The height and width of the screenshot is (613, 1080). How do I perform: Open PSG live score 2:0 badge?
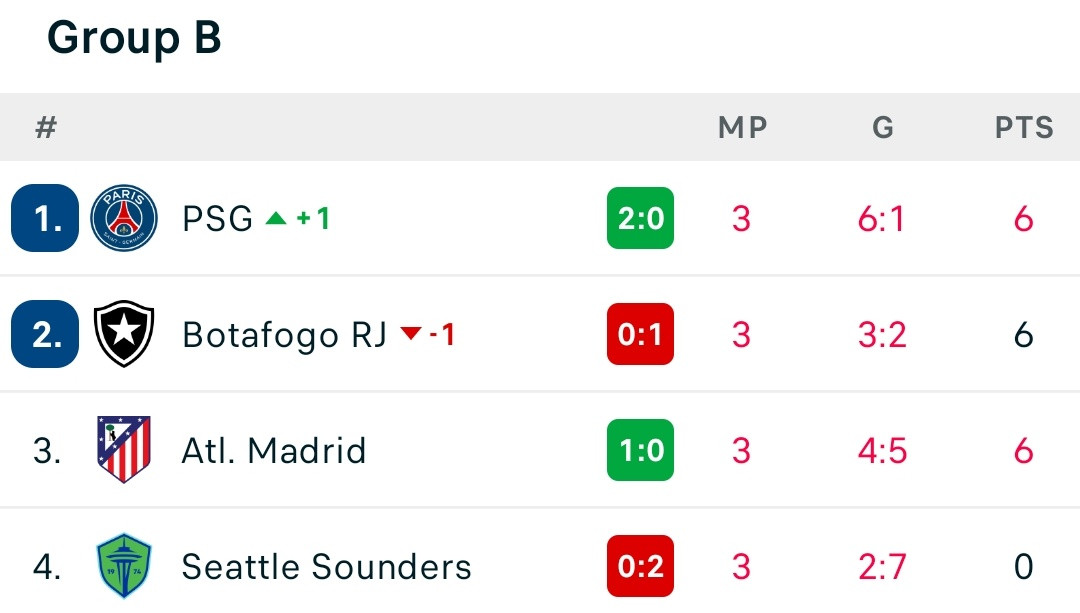[x=641, y=218]
